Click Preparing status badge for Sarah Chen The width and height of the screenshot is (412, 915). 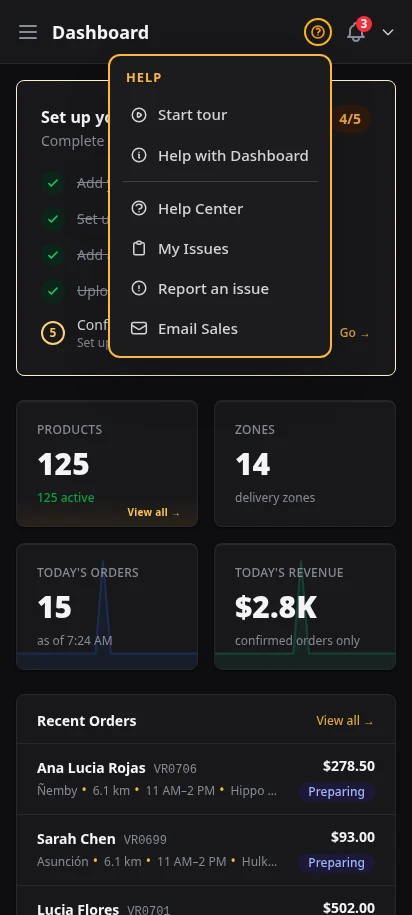click(336, 863)
